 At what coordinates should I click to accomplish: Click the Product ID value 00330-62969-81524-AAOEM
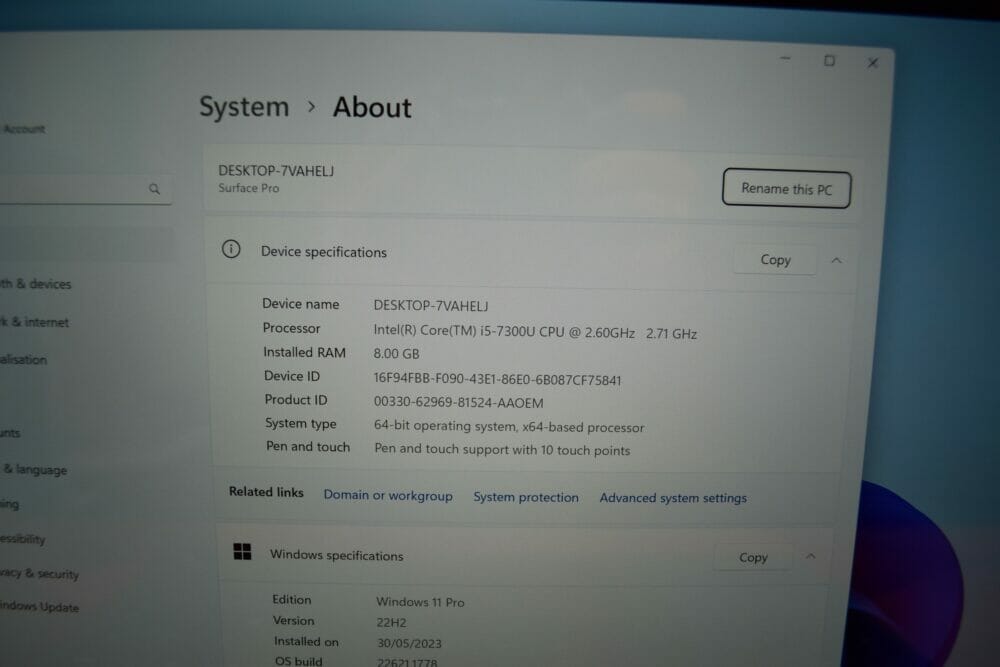click(x=459, y=403)
